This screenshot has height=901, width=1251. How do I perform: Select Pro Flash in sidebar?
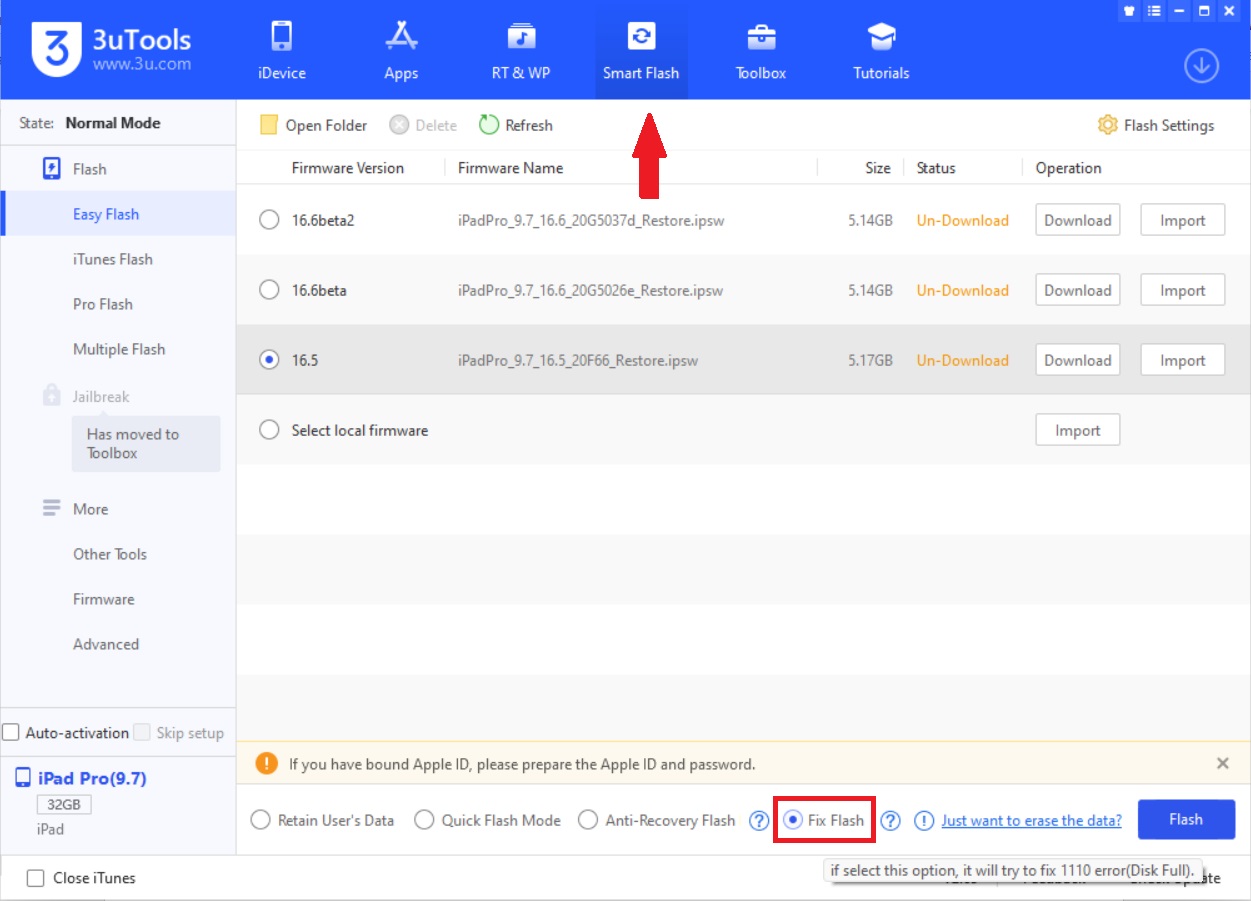point(103,304)
